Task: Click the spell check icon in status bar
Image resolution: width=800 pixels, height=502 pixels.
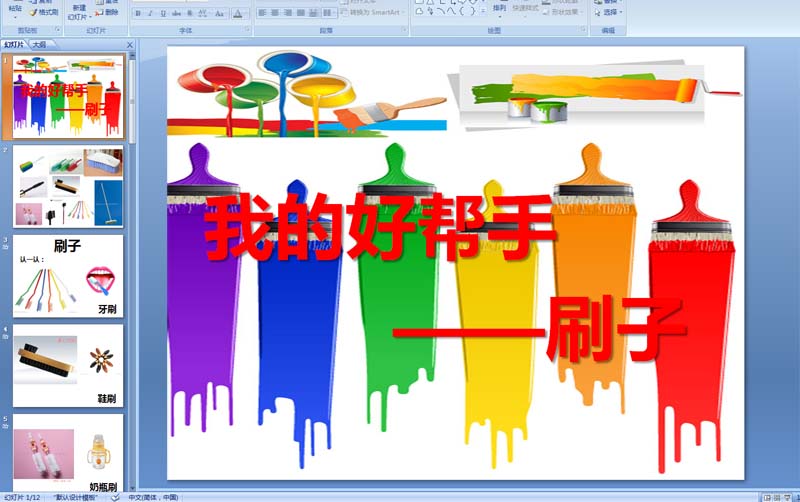Action: click(x=115, y=497)
